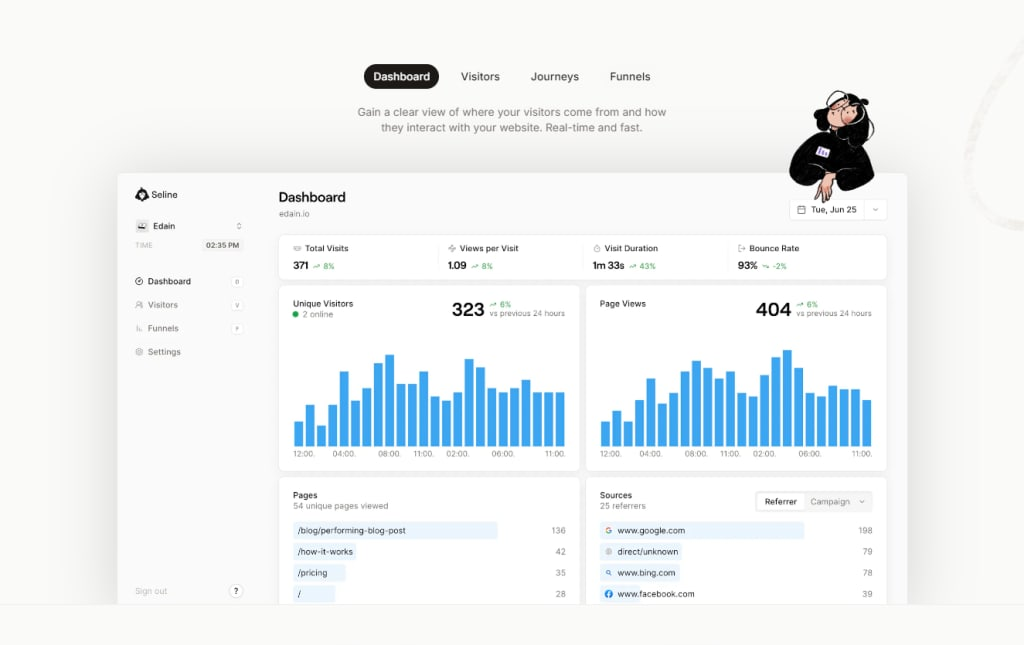Click the 1.09 views per visit value
Viewport: 1024px width, 645px height.
457,266
